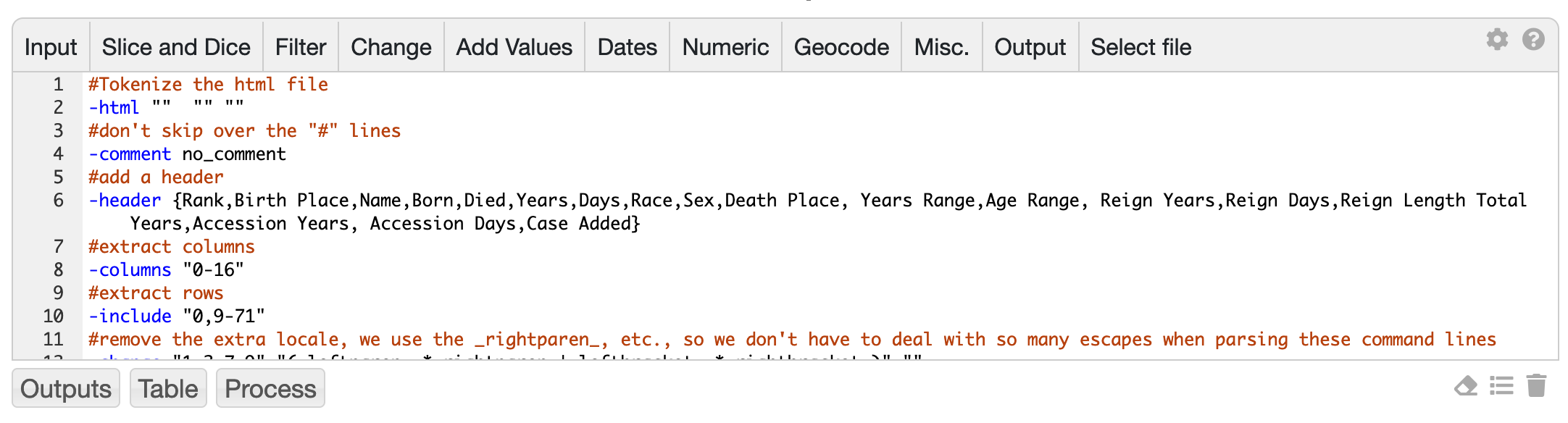This screenshot has height=423, width=1568.
Task: Open the Output menu
Action: click(1030, 47)
